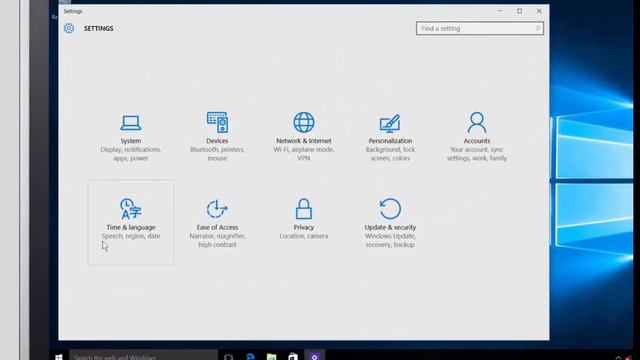Open the System settings category
Viewport: 640px width, 360px height.
(131, 137)
